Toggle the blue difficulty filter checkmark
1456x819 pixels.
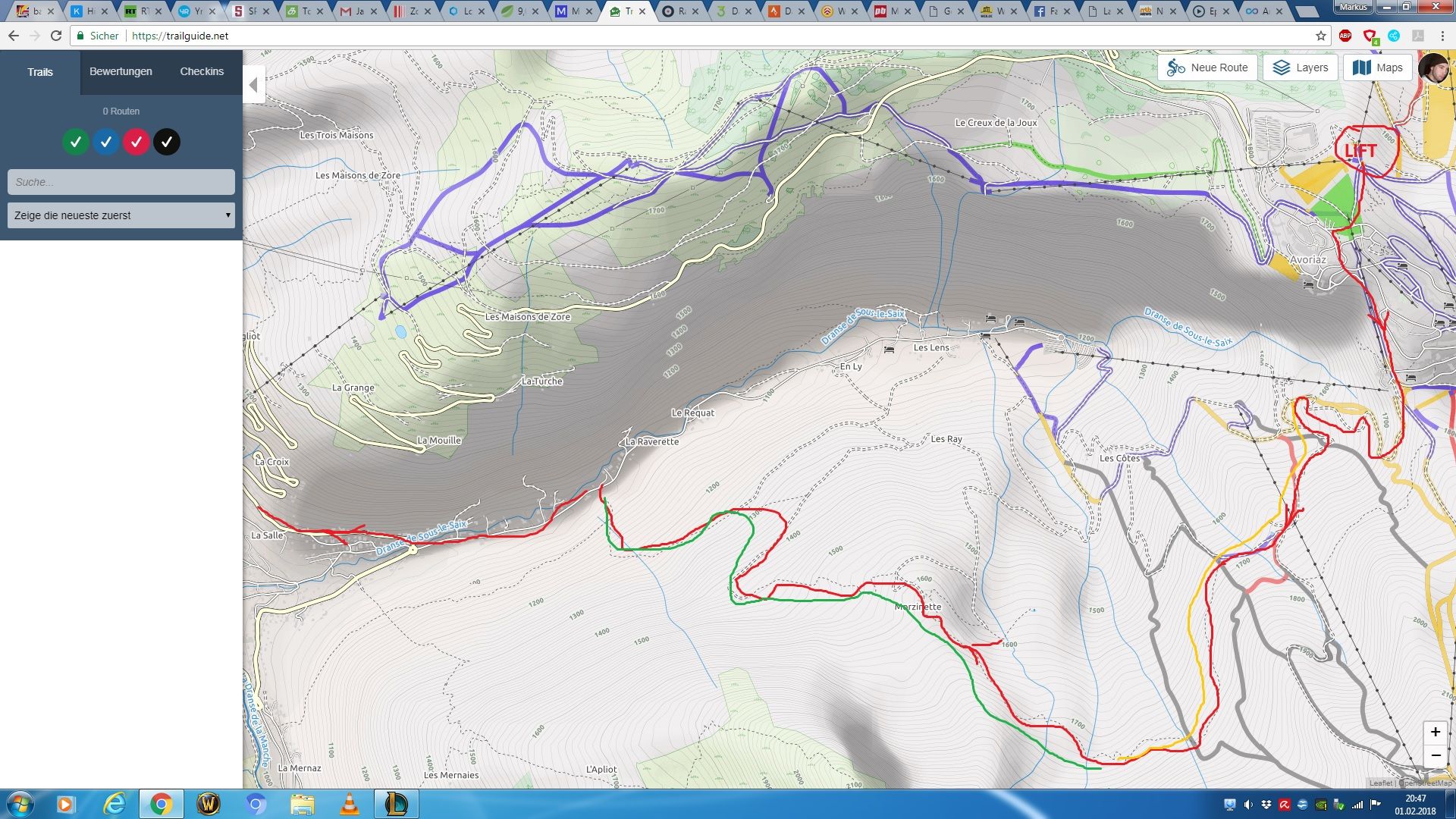[x=106, y=142]
